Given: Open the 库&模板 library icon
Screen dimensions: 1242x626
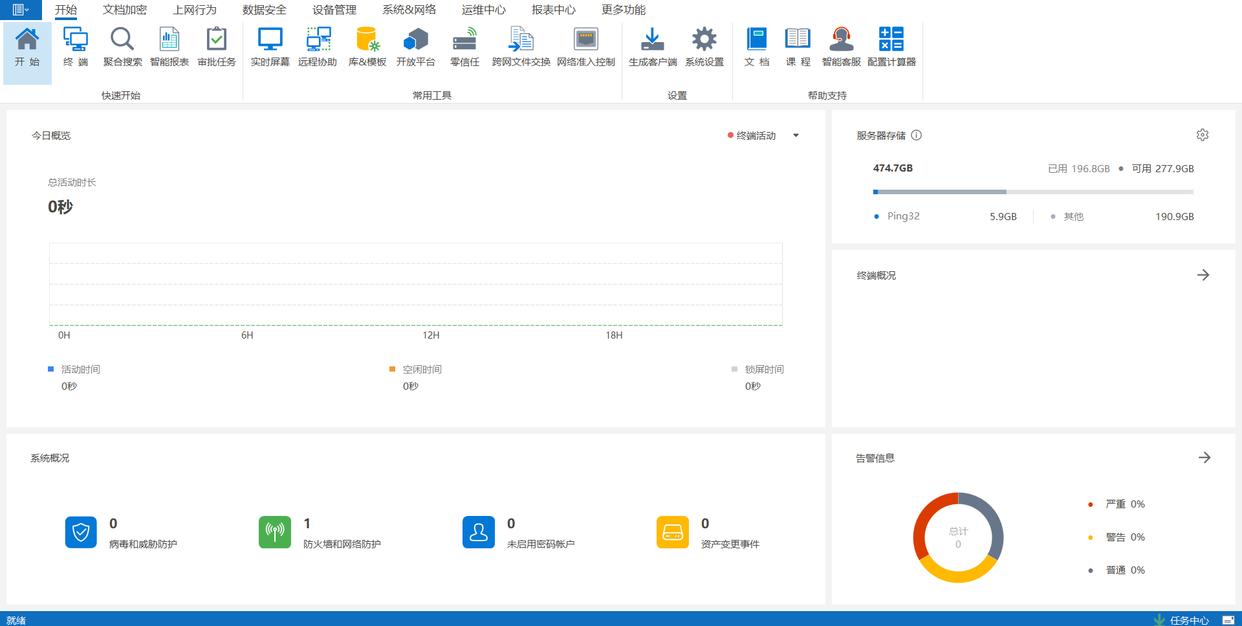Looking at the screenshot, I should tap(367, 47).
